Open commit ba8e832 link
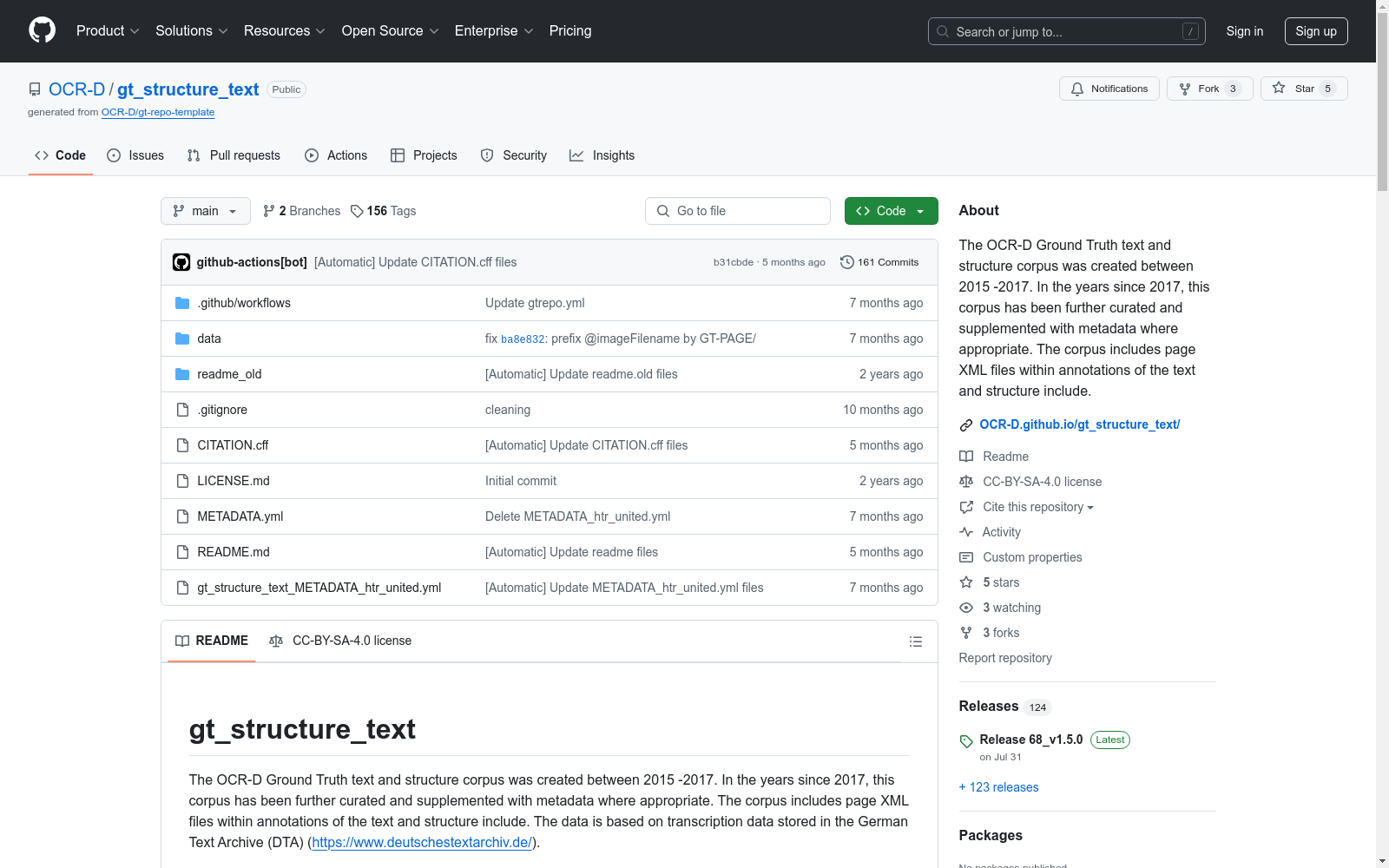The image size is (1389, 868). point(523,339)
